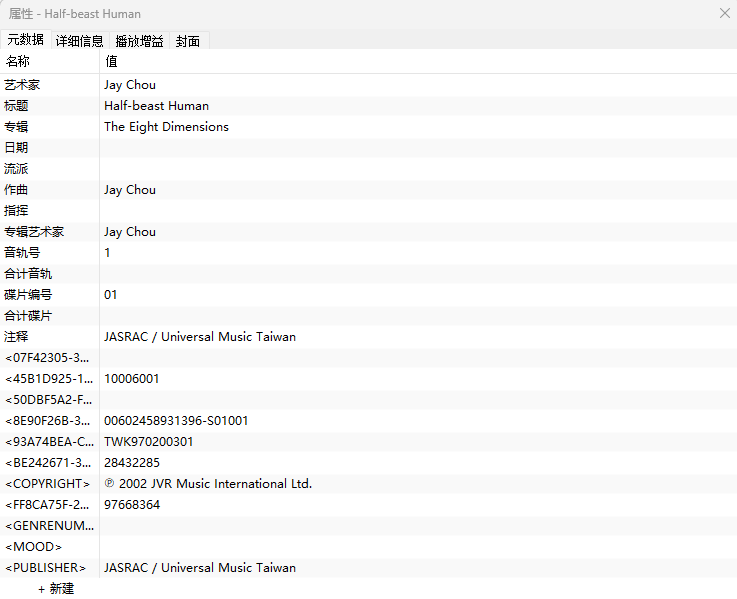Click the 艺术家 field name
The image size is (737, 599).
pos(22,85)
